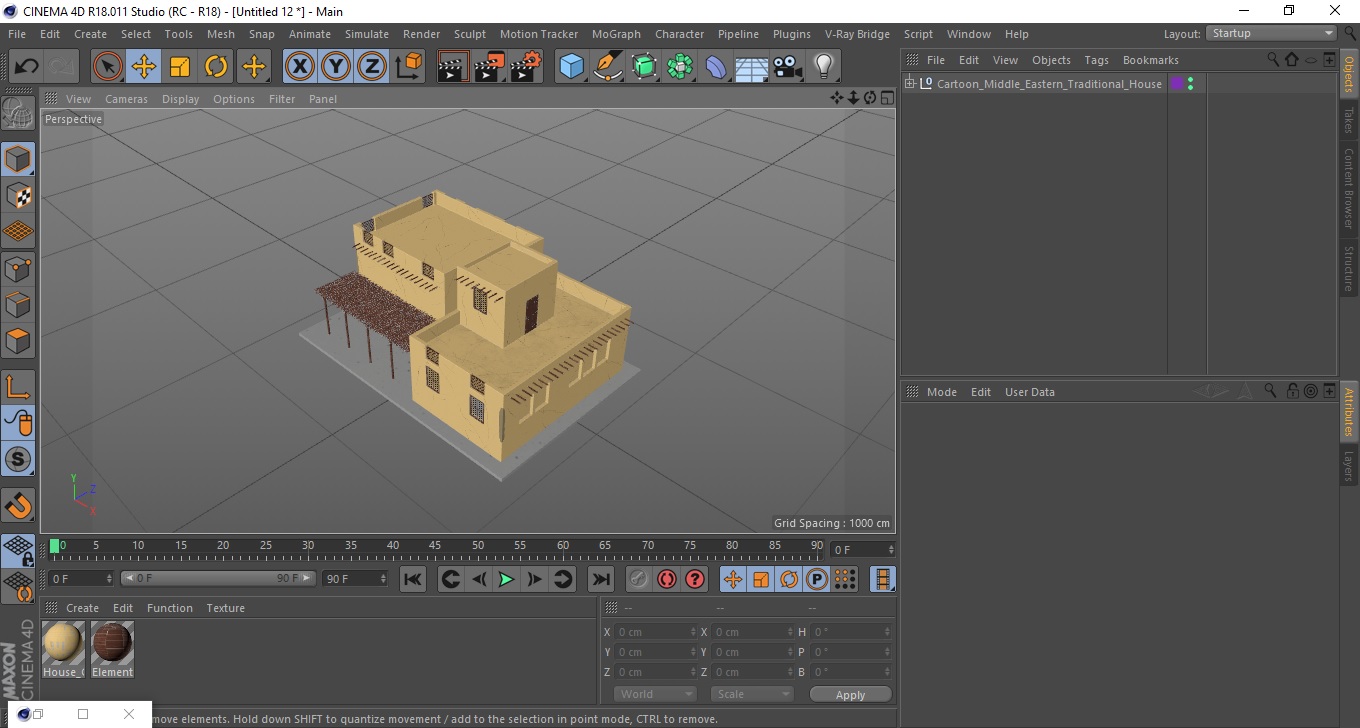Image resolution: width=1360 pixels, height=728 pixels.
Task: Toggle the Tweak mode mouse icon
Action: 18,423
